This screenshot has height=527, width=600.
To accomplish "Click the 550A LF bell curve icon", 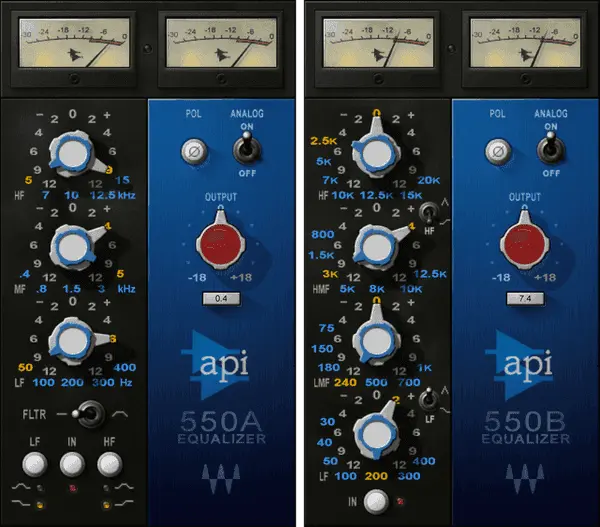I will click(21, 487).
